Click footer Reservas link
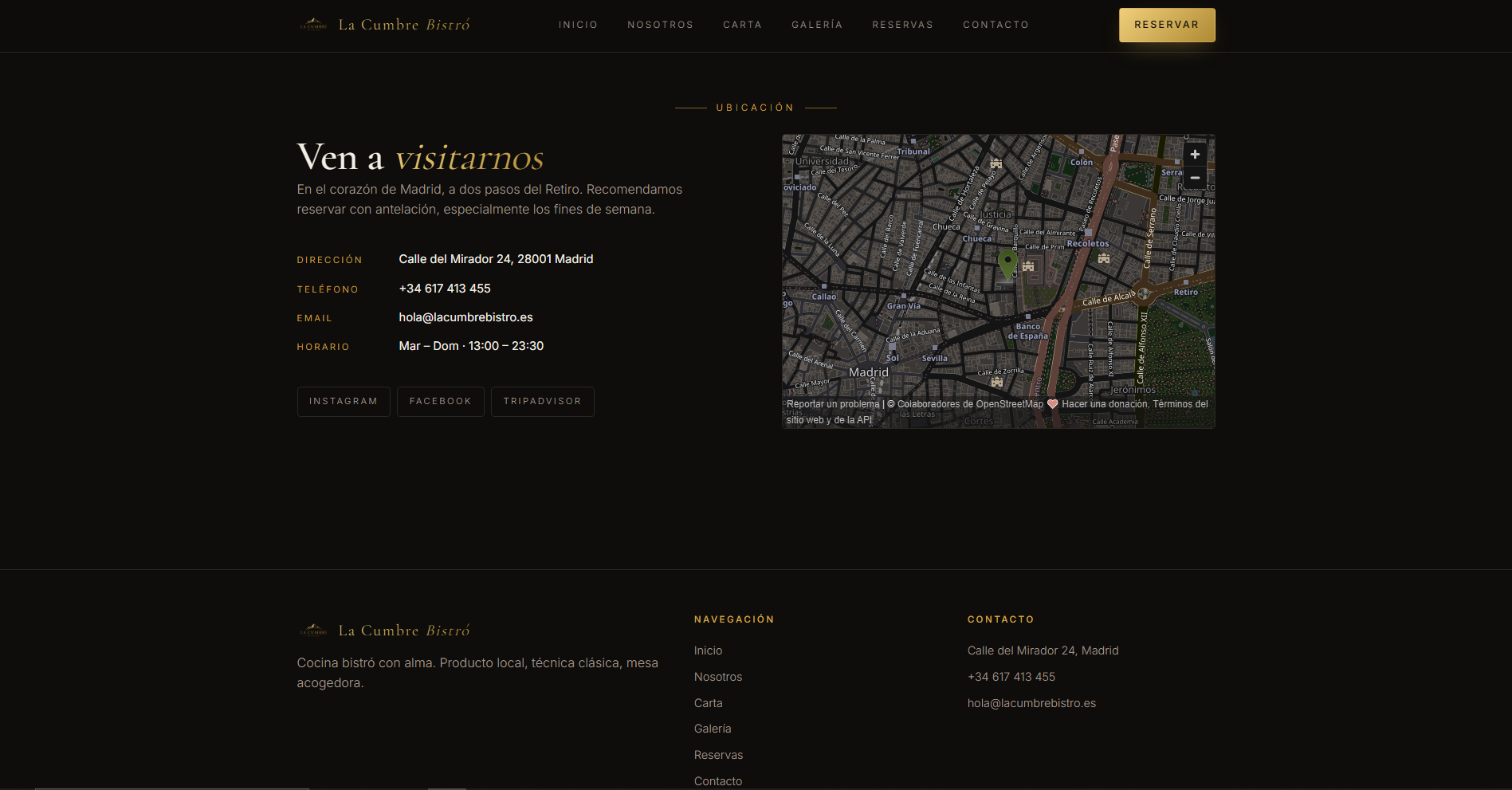Image resolution: width=1512 pixels, height=790 pixels. [718, 755]
